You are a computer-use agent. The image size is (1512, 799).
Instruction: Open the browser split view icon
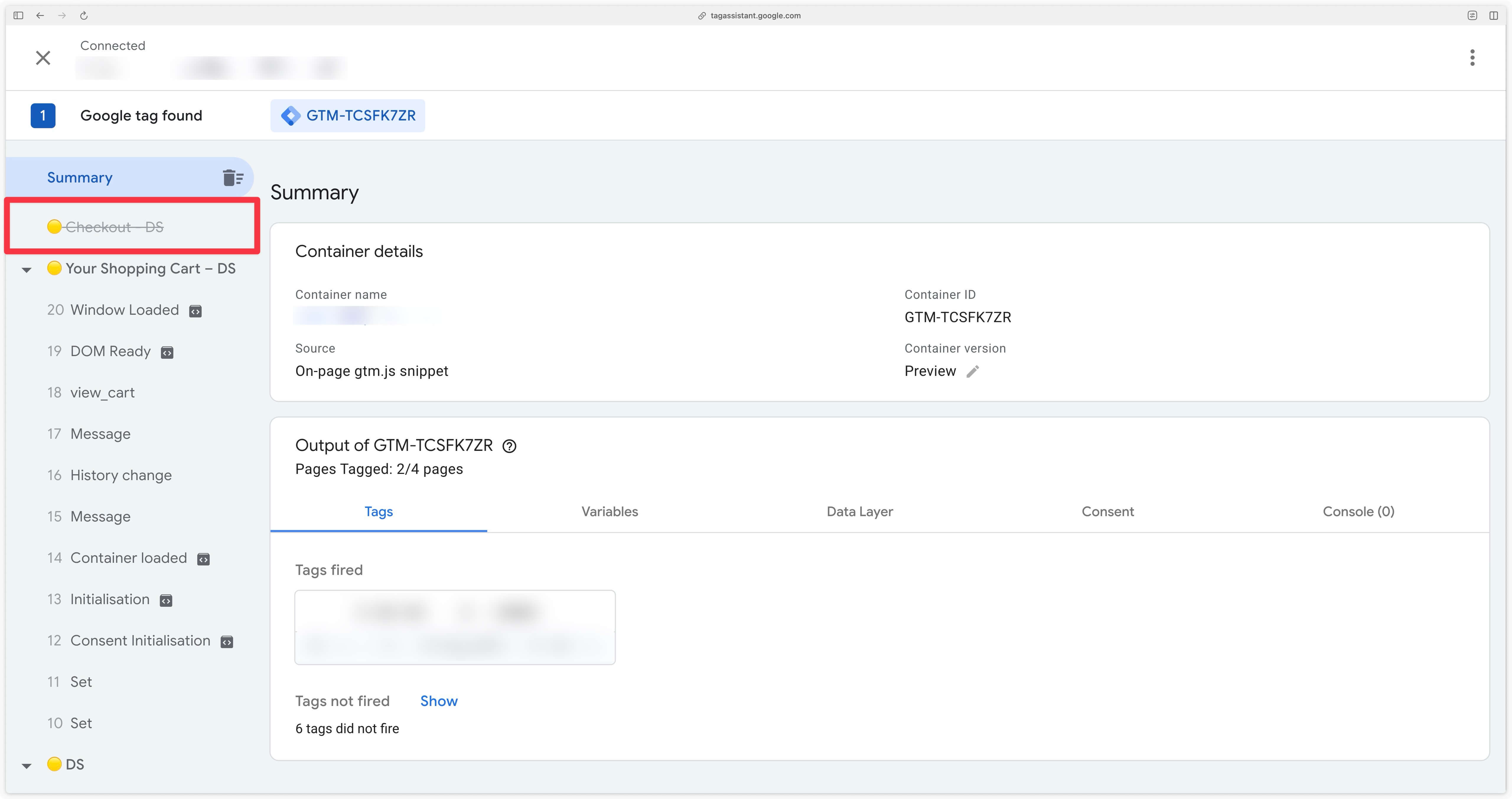point(1493,15)
